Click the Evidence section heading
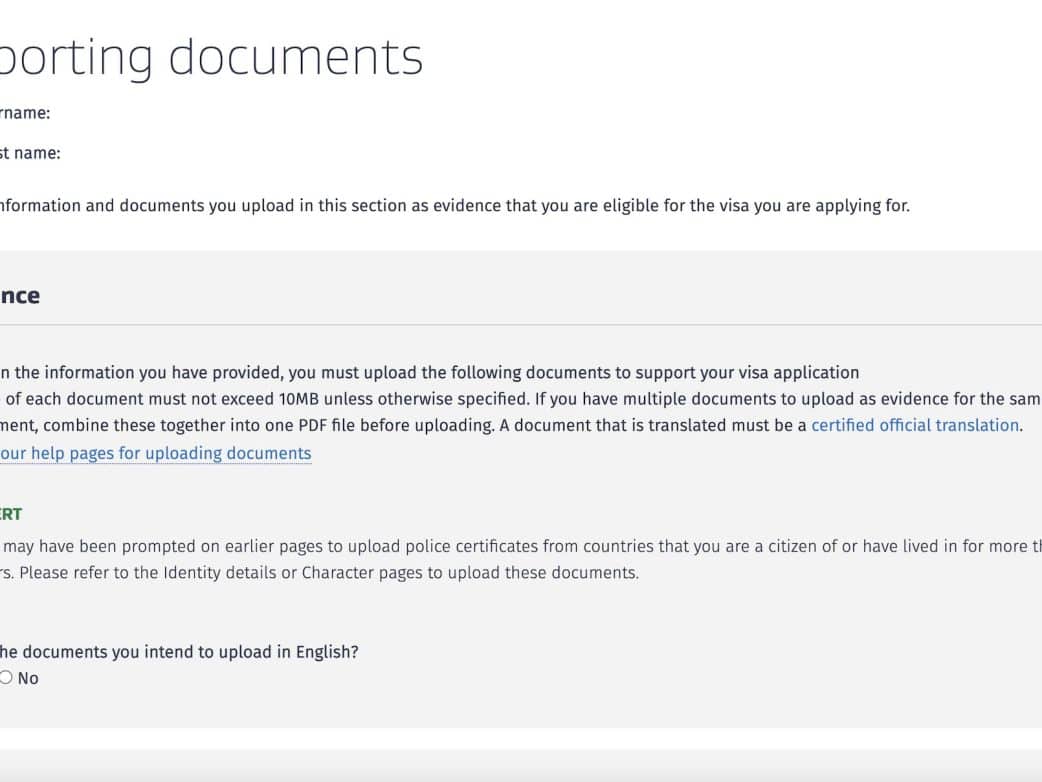 point(19,295)
